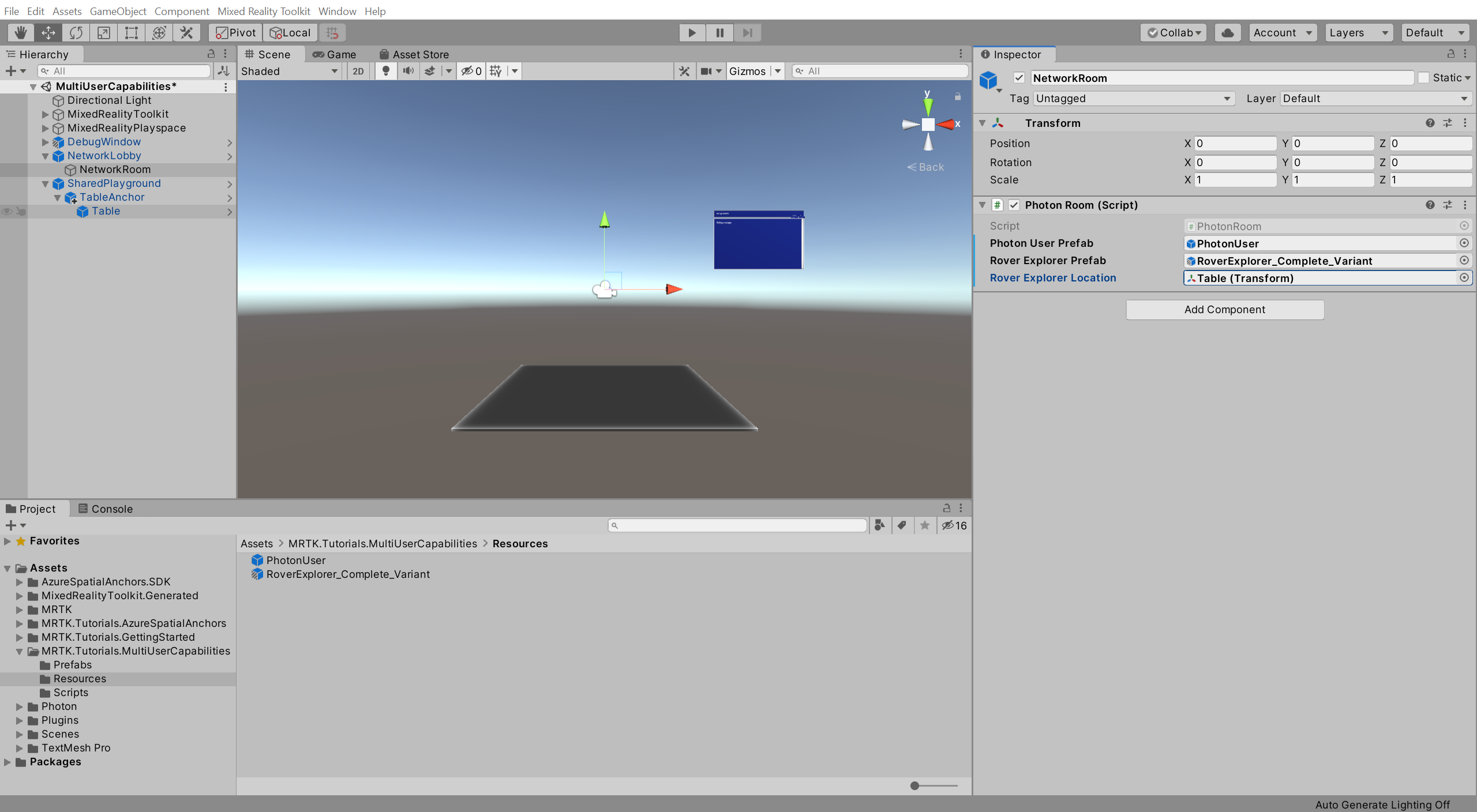This screenshot has width=1477, height=812.
Task: Expand the SharedPlayground tree item
Action: click(44, 183)
